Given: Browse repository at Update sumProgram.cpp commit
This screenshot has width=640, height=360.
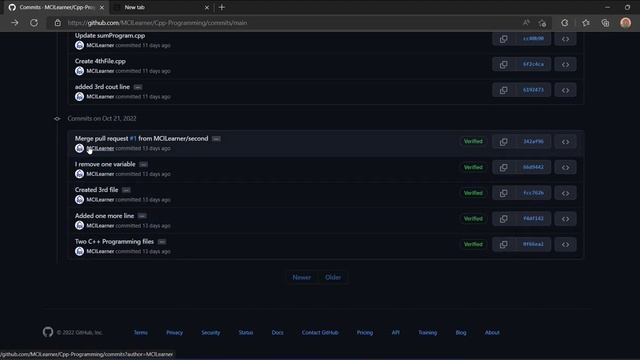Looking at the screenshot, I should (x=565, y=39).
